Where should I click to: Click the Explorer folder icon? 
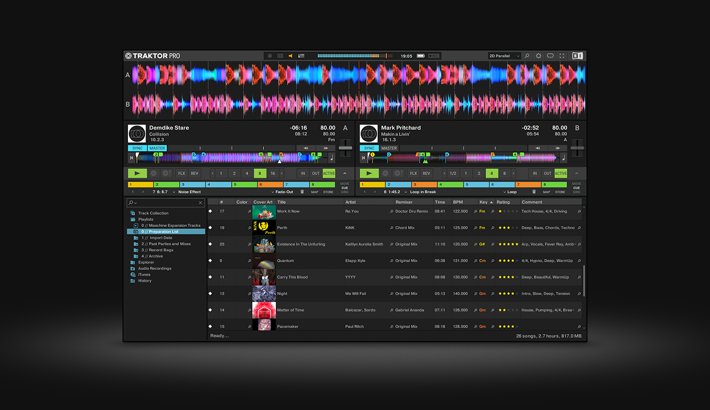coord(133,262)
